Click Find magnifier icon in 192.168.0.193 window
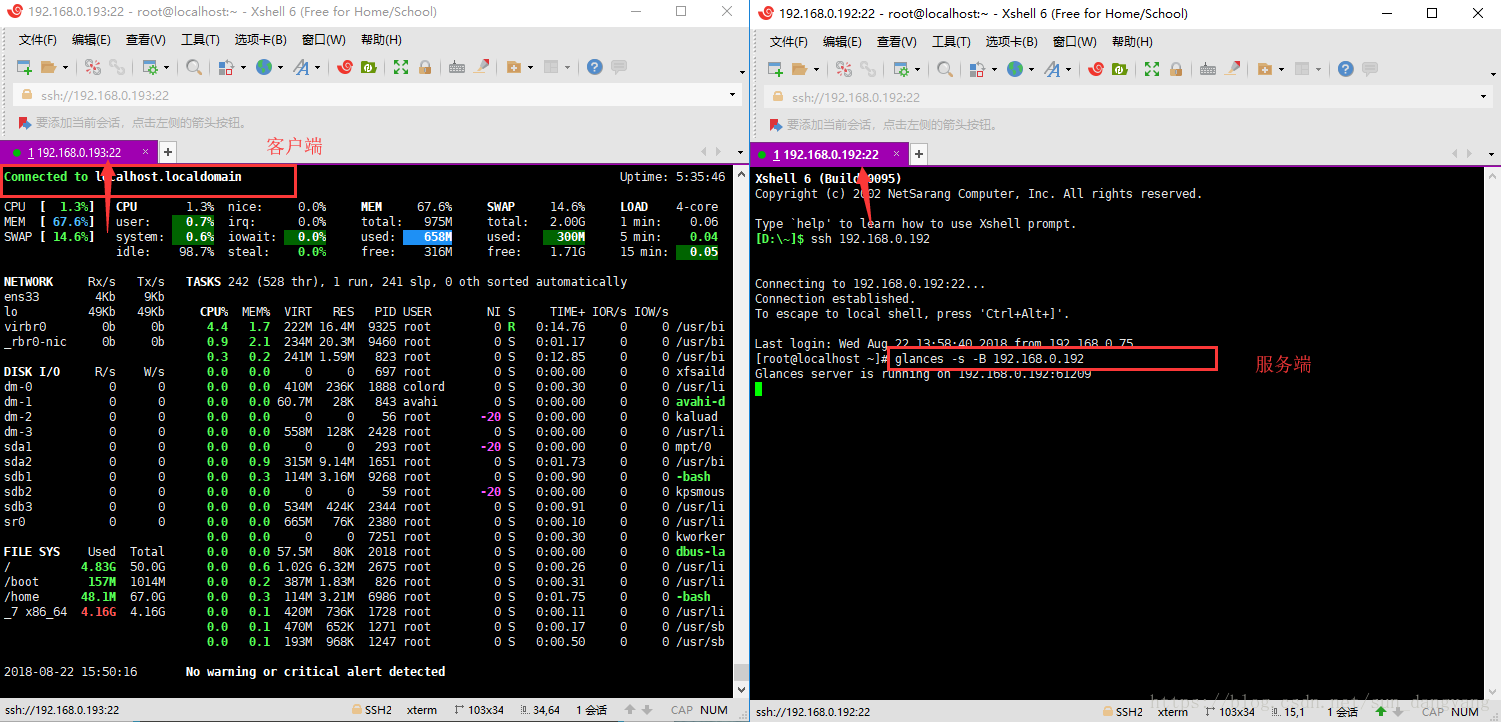This screenshot has width=1501, height=722. 194,67
